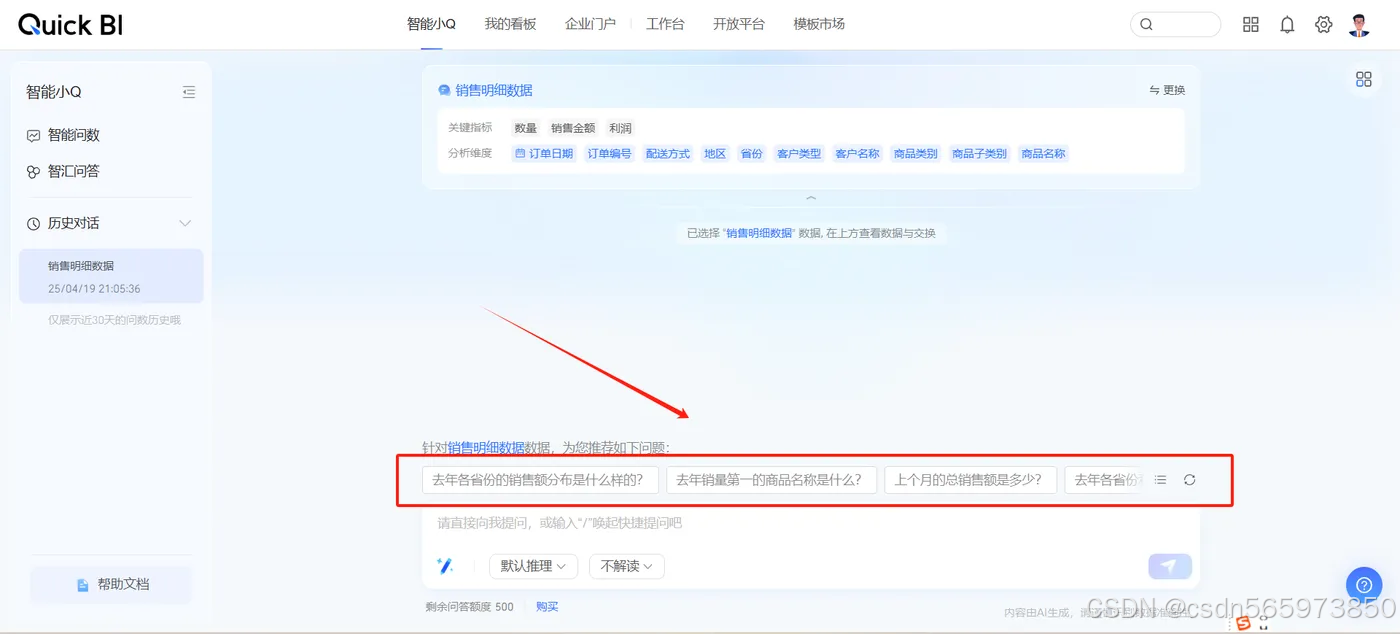Switch to the 模板市场 tab
Screen dimensions: 1400x634
click(819, 23)
